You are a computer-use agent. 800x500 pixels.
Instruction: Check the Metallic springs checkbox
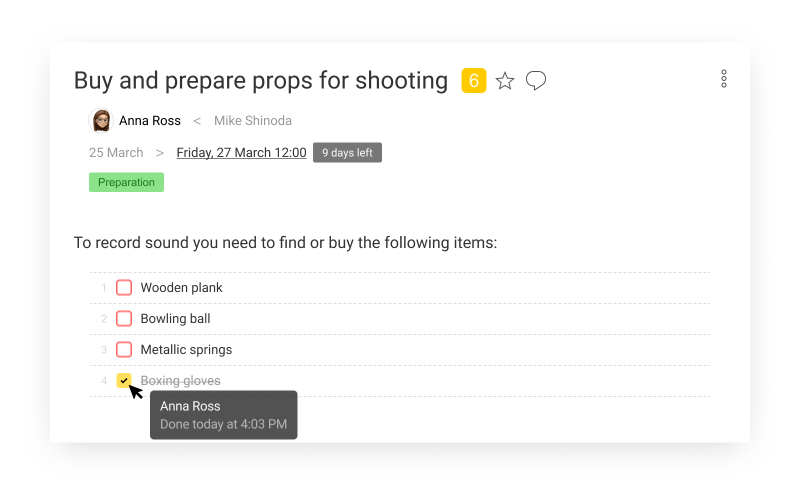pyautogui.click(x=124, y=349)
